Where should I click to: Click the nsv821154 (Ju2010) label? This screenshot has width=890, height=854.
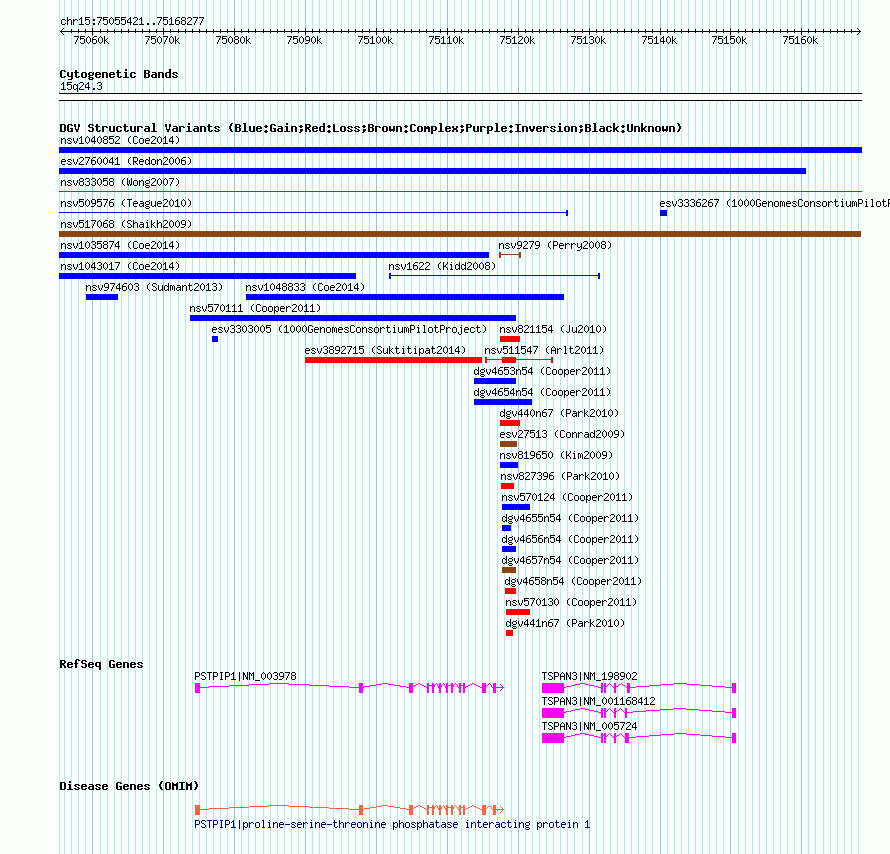tap(553, 329)
